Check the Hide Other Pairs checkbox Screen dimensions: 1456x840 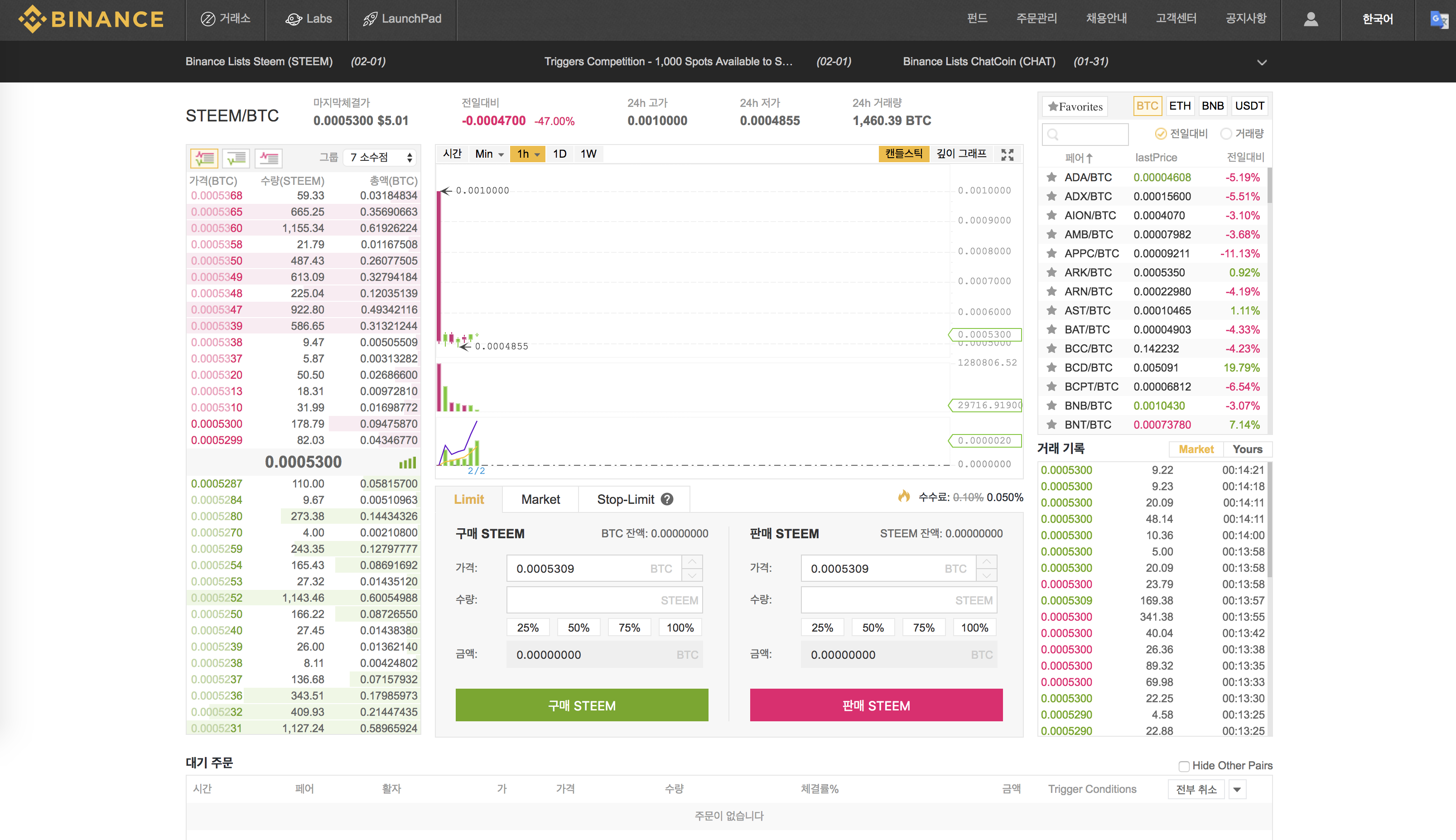1184,766
